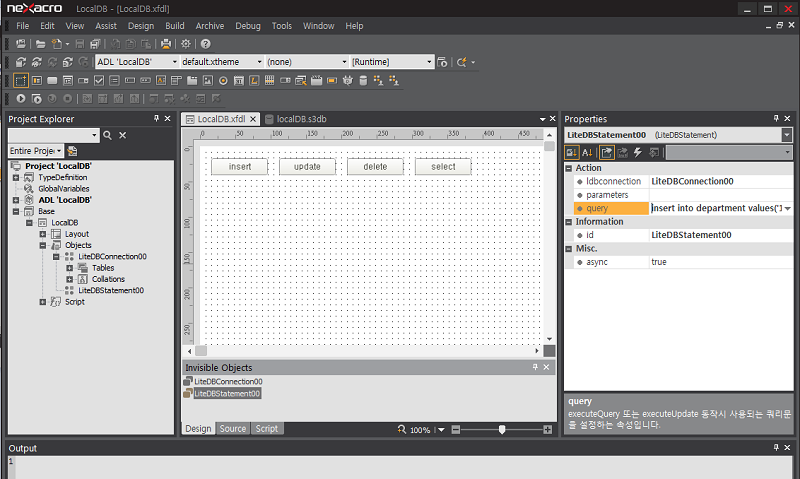Viewport: 800px width, 479px height.
Task: Click the update button on the form
Action: 307,167
